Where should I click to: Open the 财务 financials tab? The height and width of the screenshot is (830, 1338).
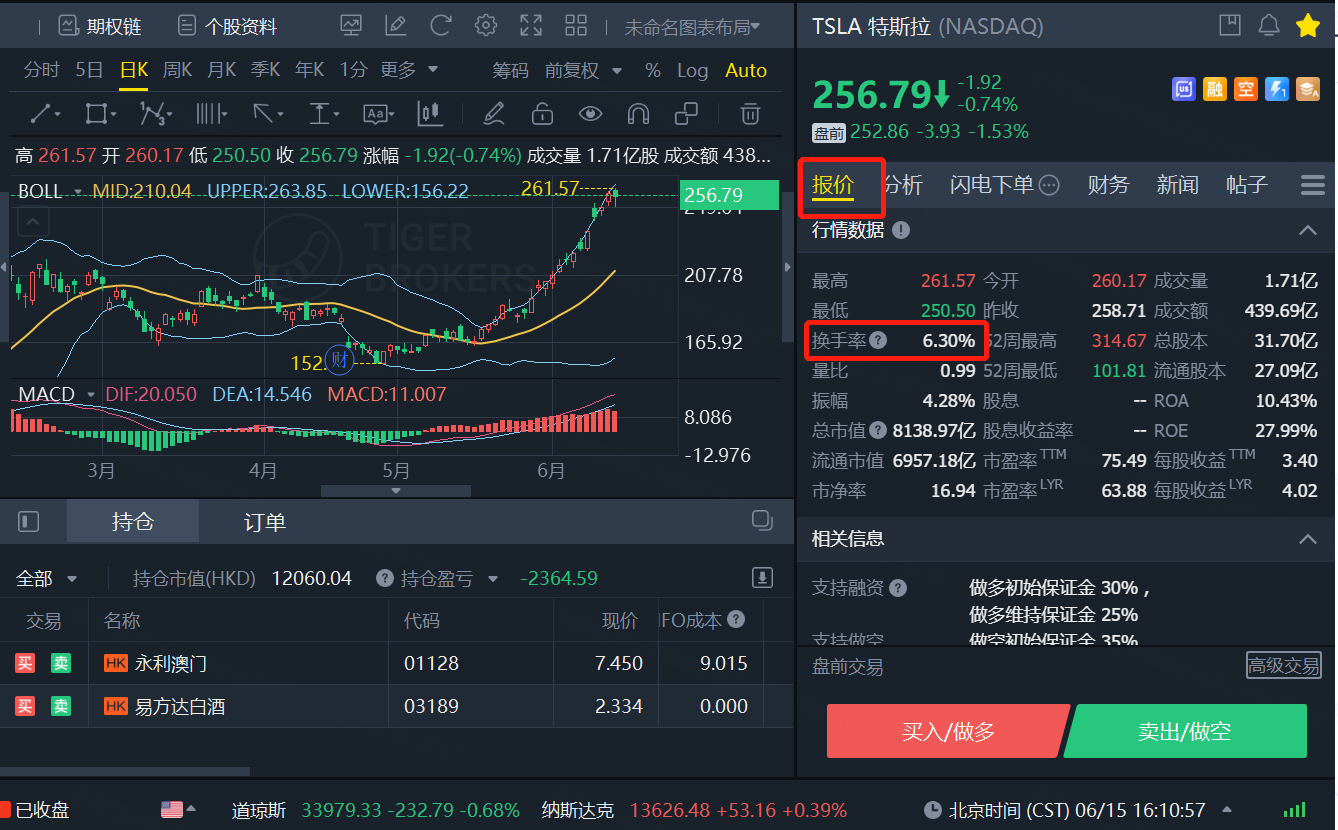click(1108, 184)
